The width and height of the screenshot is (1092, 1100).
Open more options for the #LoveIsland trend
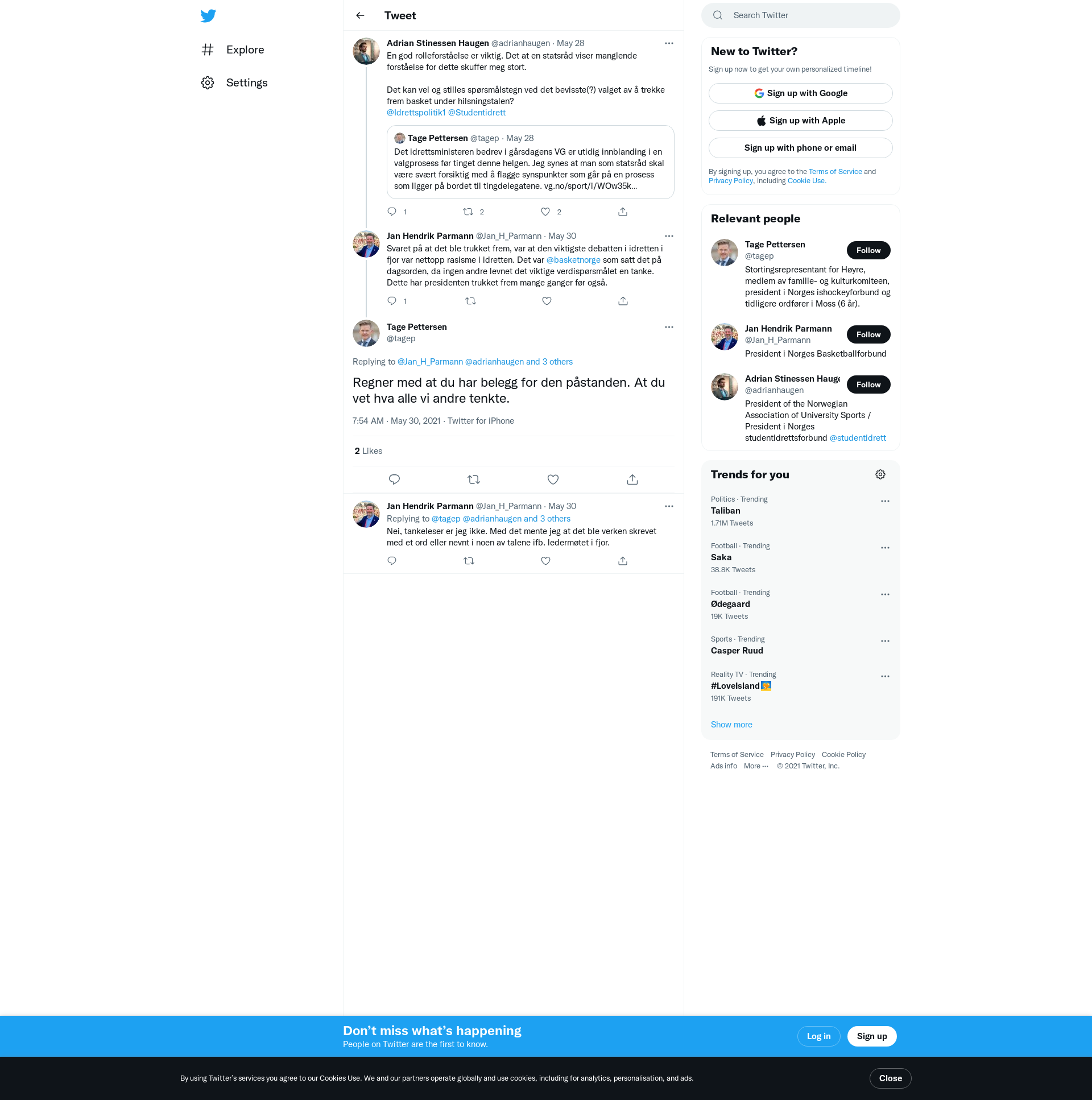[x=884, y=677]
